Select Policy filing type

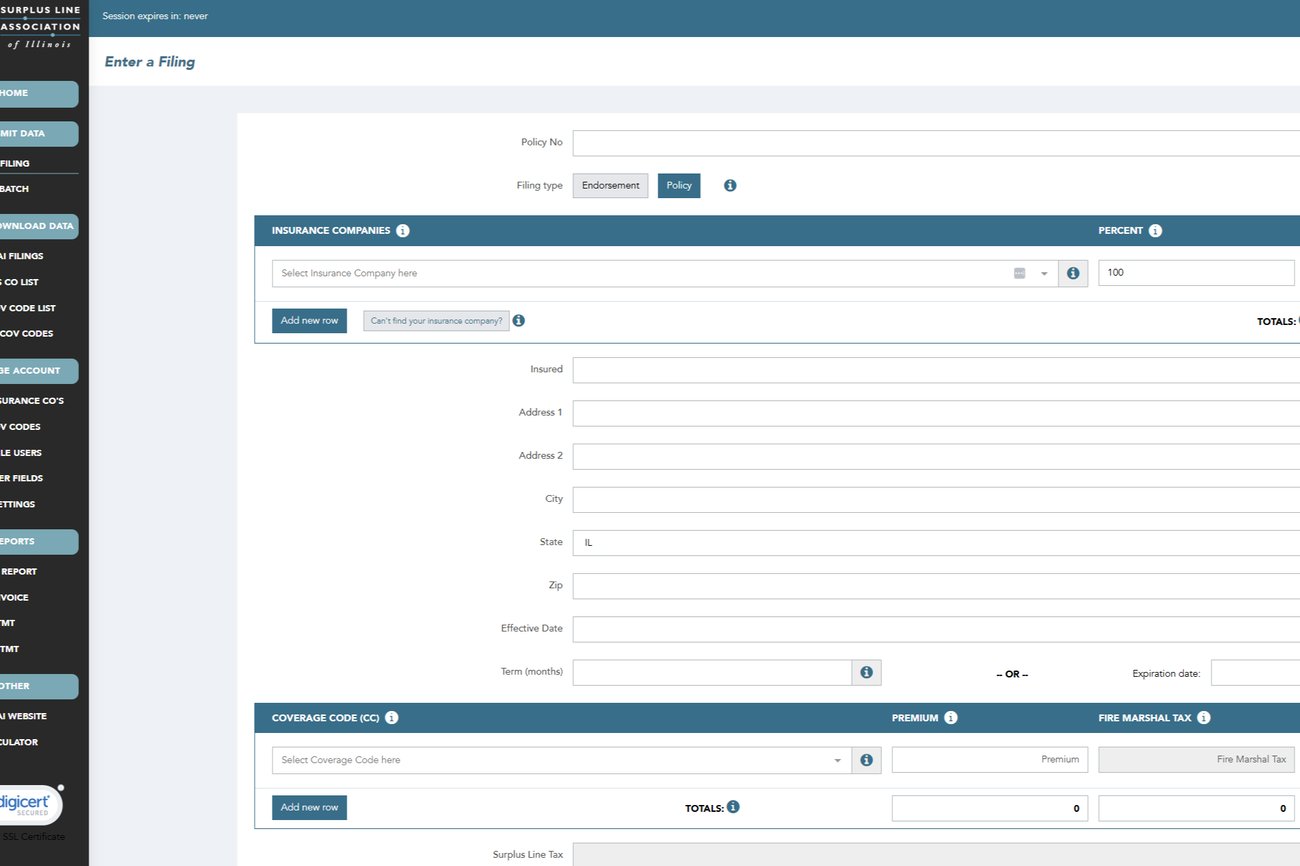click(x=679, y=186)
